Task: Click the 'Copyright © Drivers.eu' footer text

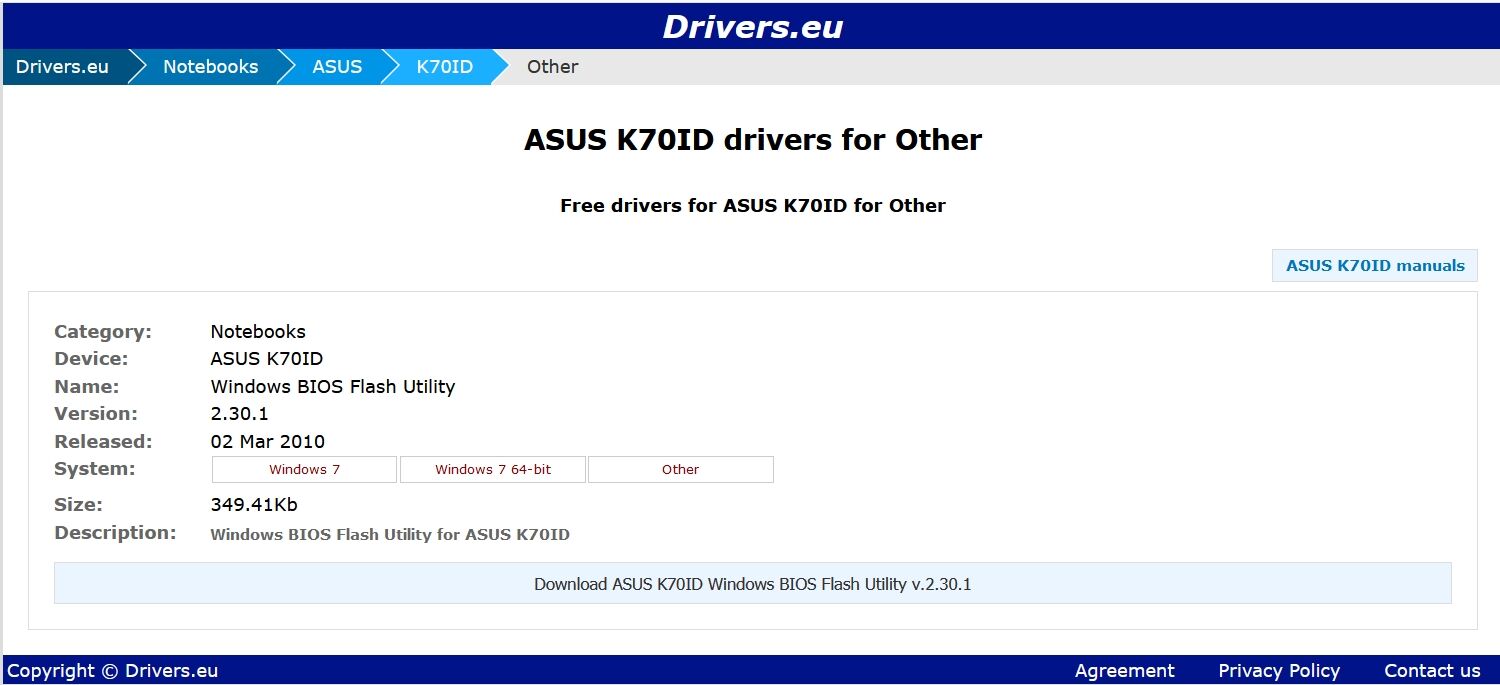Action: point(112,671)
